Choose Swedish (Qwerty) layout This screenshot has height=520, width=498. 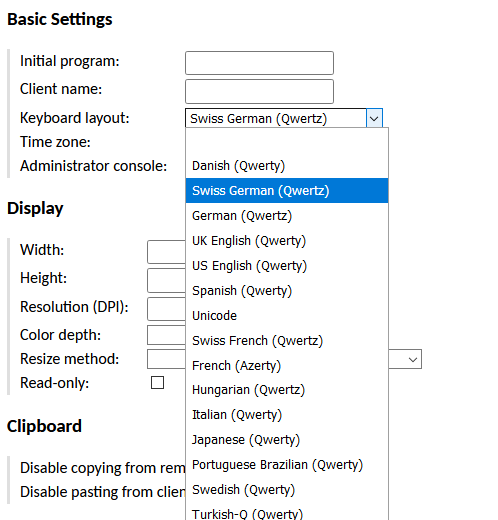pyautogui.click(x=287, y=490)
